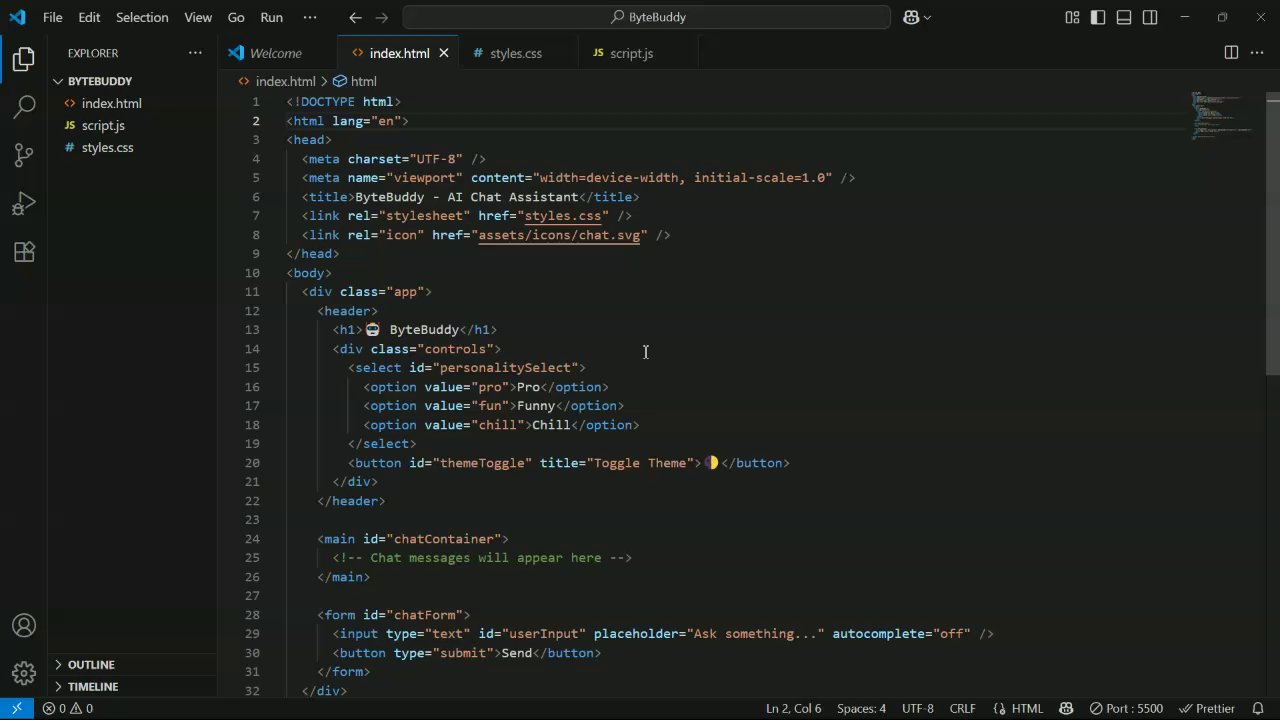1280x720 pixels.
Task: Open the Edit menu
Action: (89, 17)
